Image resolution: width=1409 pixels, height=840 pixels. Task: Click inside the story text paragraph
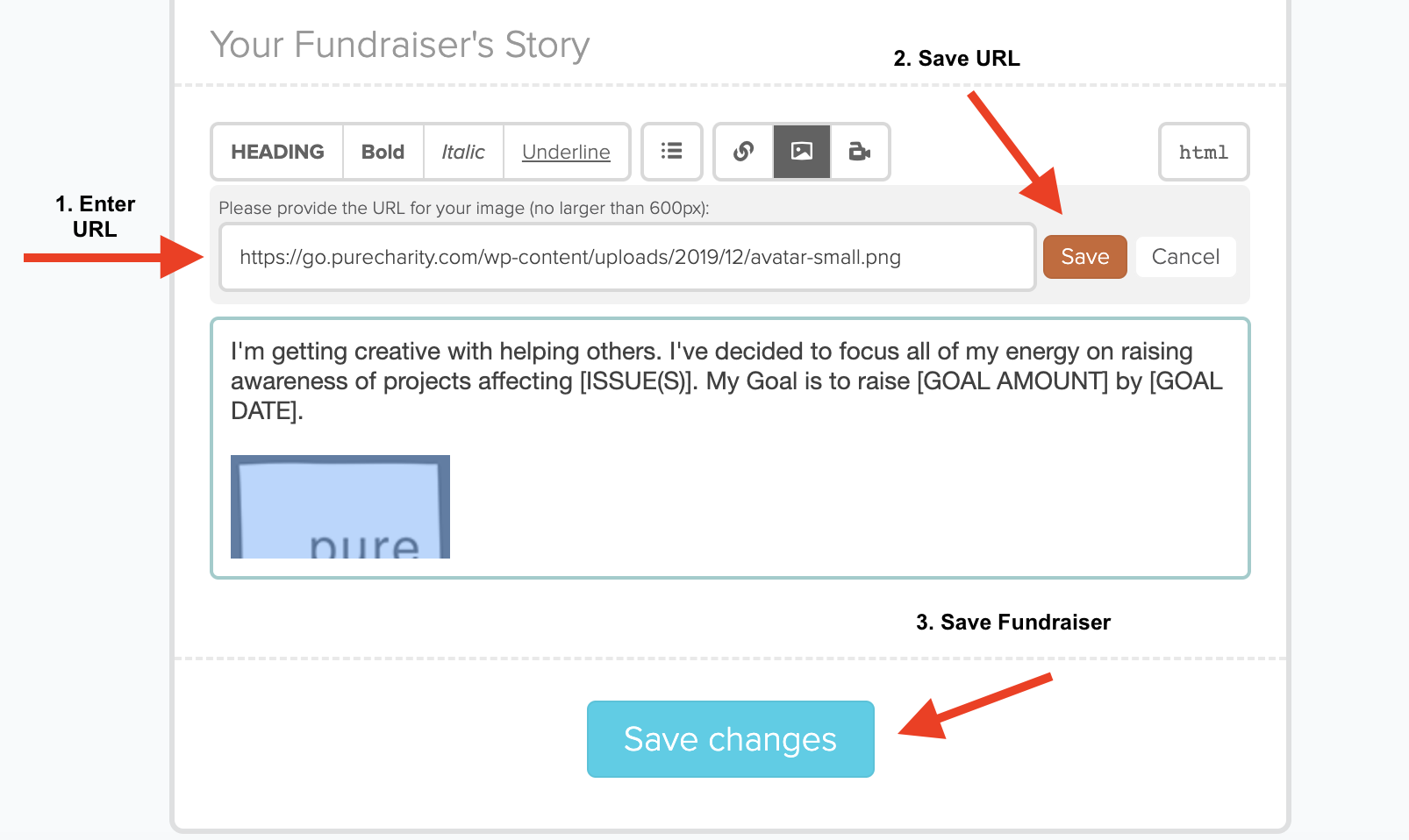click(x=726, y=381)
